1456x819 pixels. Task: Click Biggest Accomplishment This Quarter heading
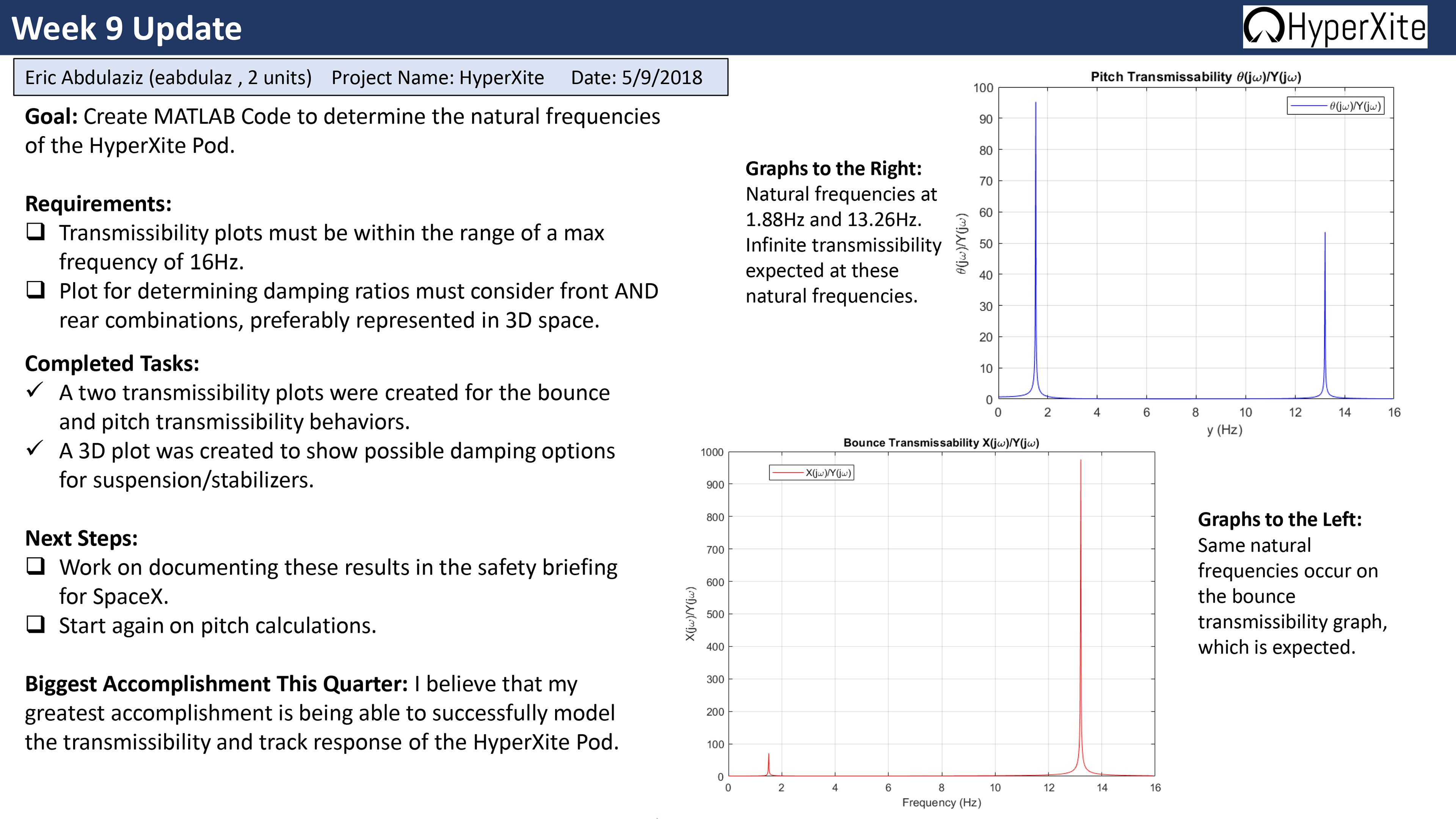217,684
